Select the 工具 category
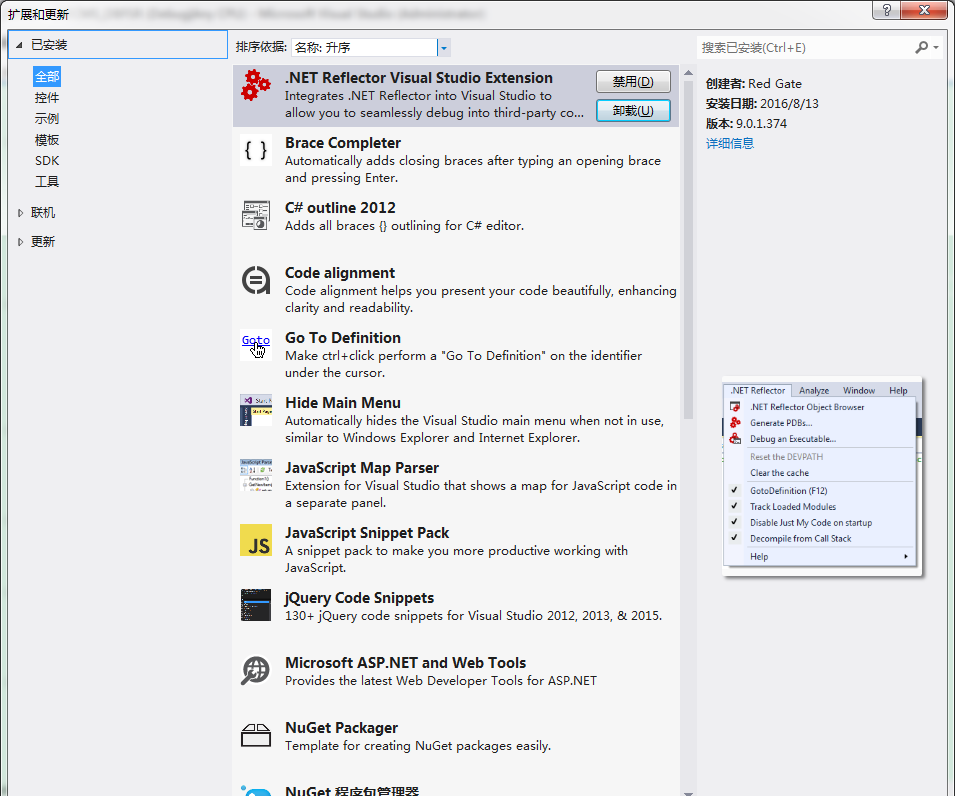Viewport: 955px width, 796px height. [47, 181]
